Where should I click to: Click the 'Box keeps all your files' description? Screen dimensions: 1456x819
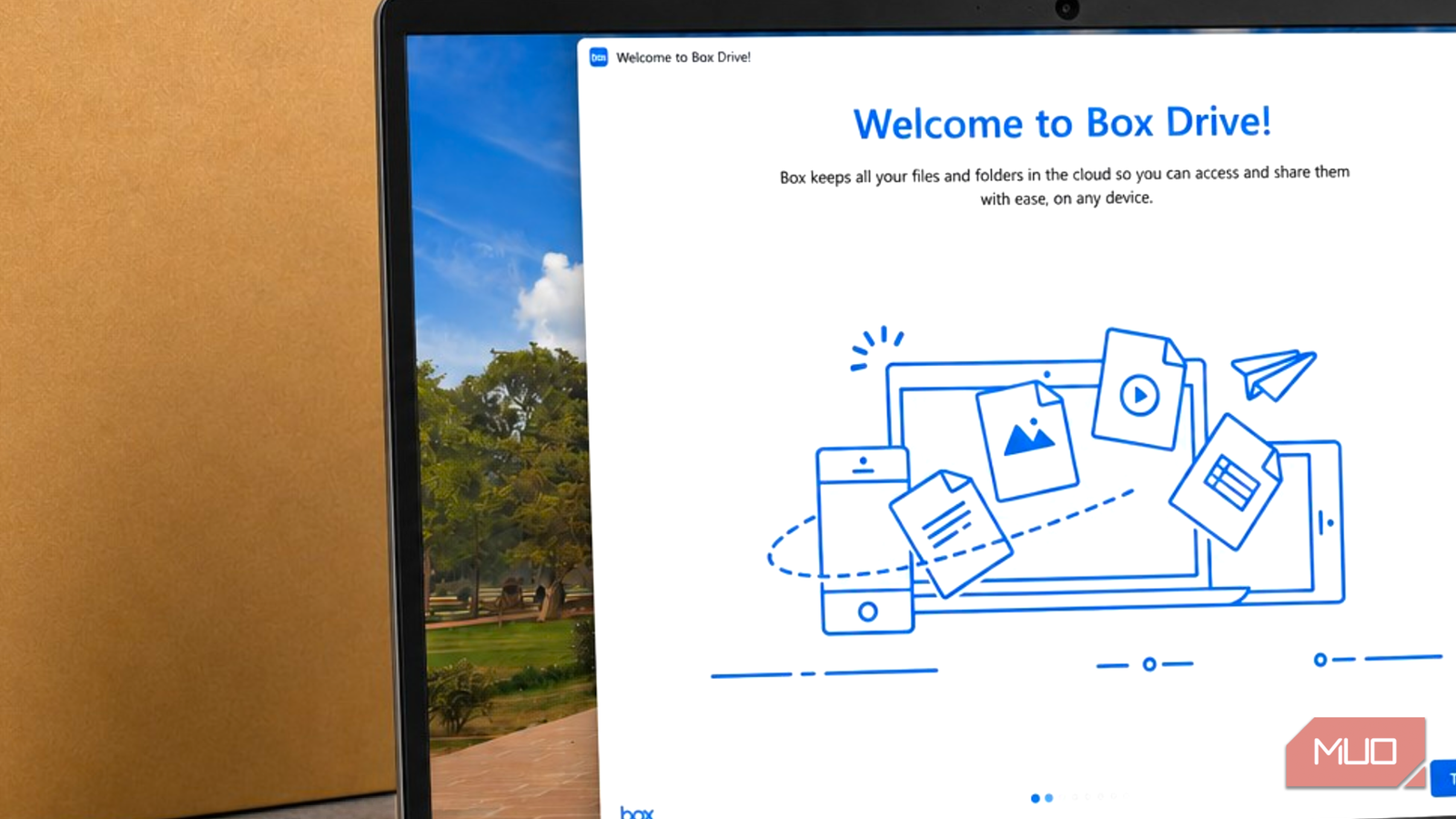[1065, 185]
